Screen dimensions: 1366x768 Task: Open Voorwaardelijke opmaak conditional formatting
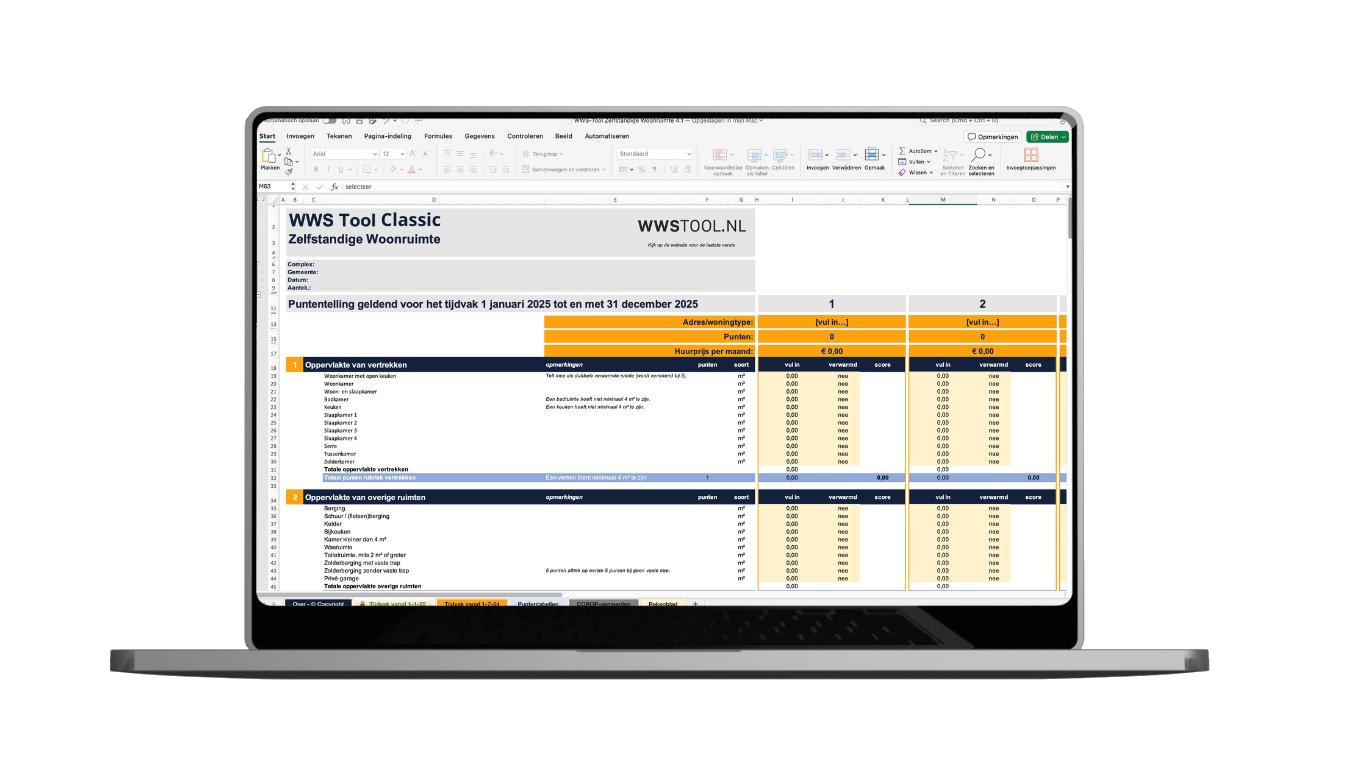pos(720,155)
